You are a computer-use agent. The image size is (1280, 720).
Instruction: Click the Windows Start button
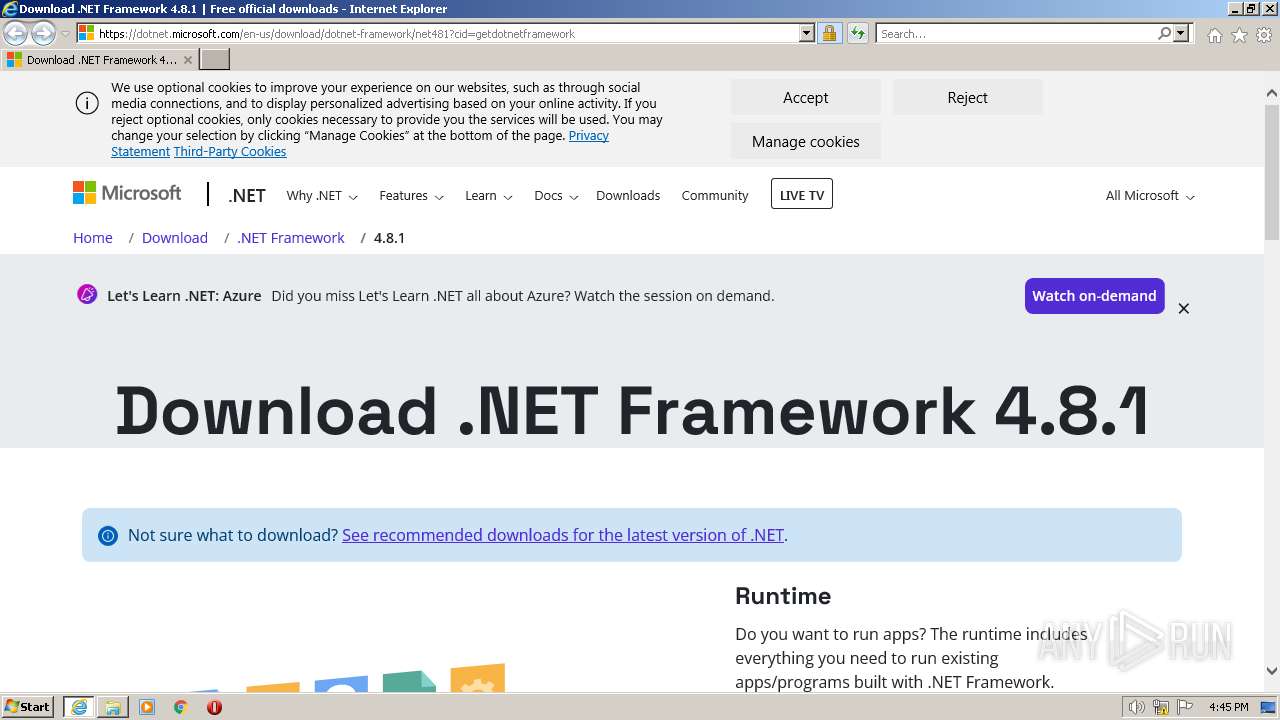(28, 707)
